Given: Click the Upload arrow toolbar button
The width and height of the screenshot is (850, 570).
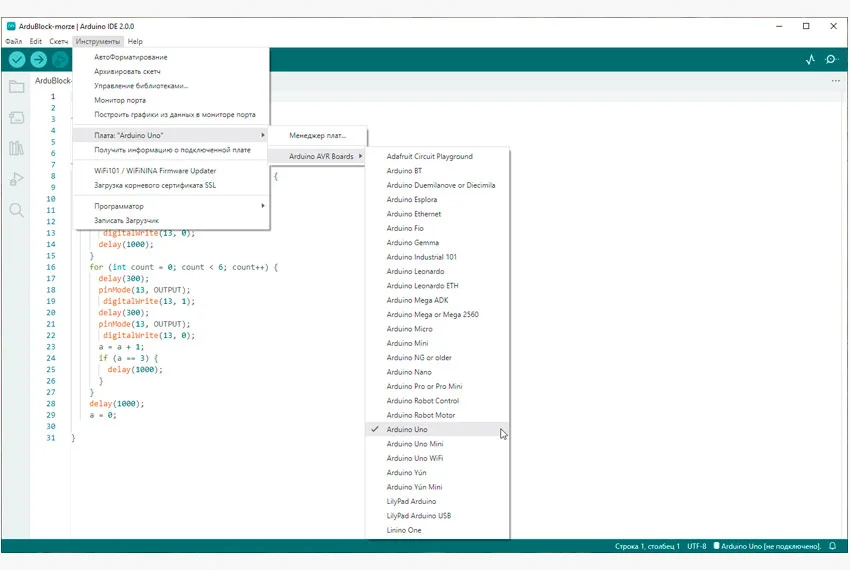Looking at the screenshot, I should pos(39,60).
